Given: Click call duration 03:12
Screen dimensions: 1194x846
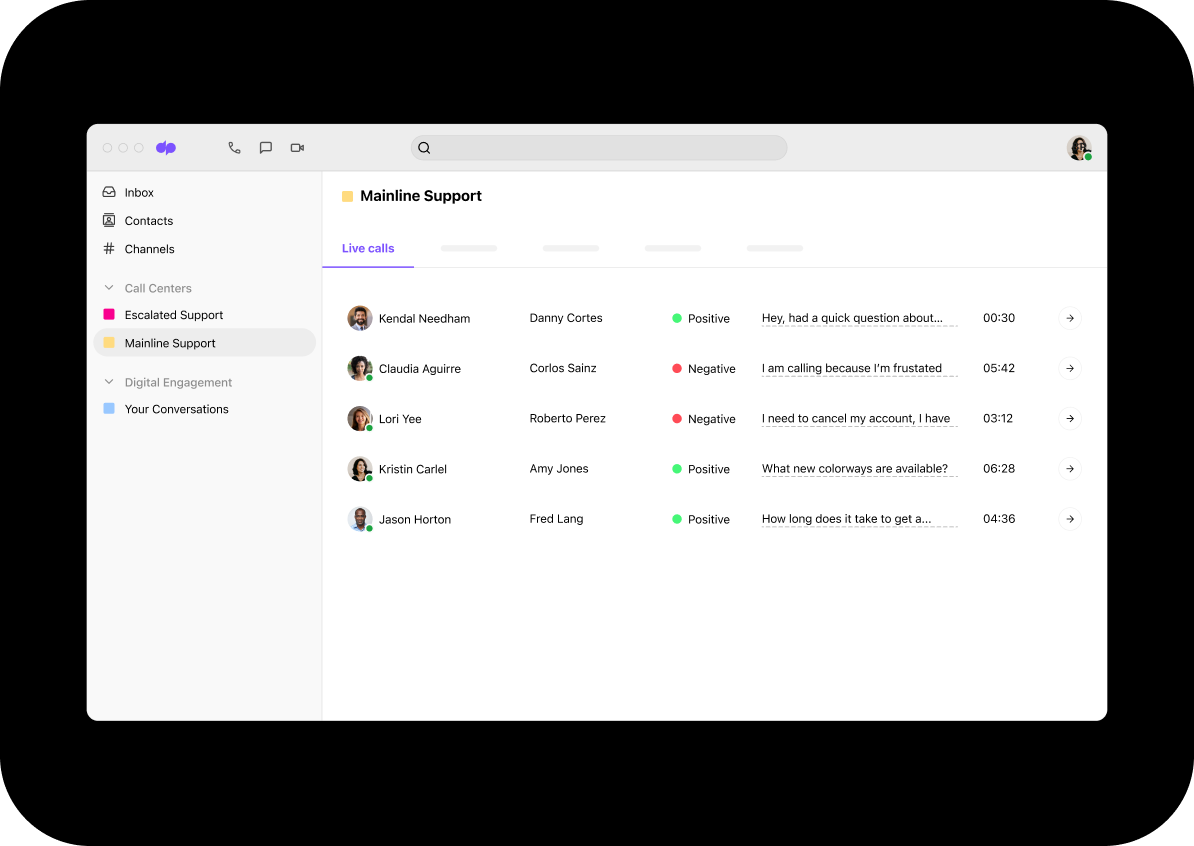Looking at the screenshot, I should point(998,419).
